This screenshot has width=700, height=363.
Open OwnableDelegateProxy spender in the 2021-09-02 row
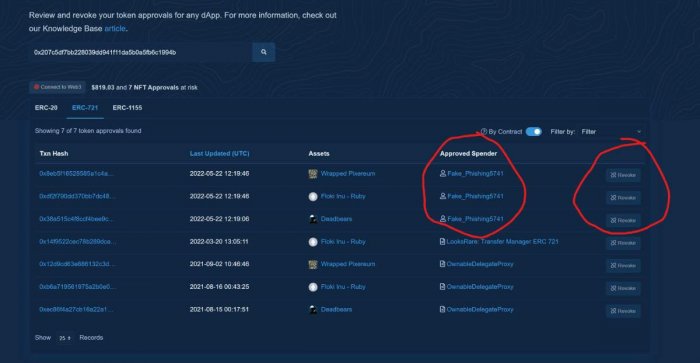click(480, 264)
